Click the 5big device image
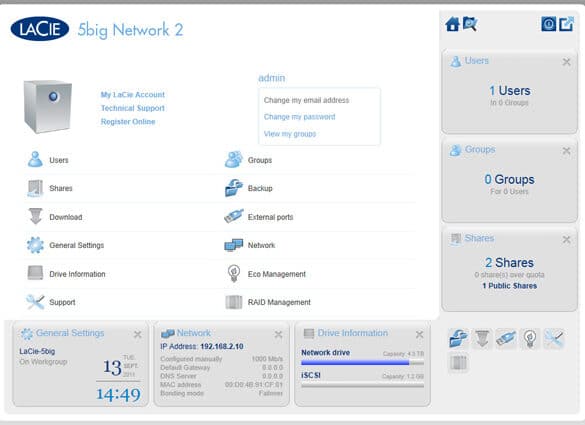Viewport: 585px width, 425px height. (x=48, y=106)
